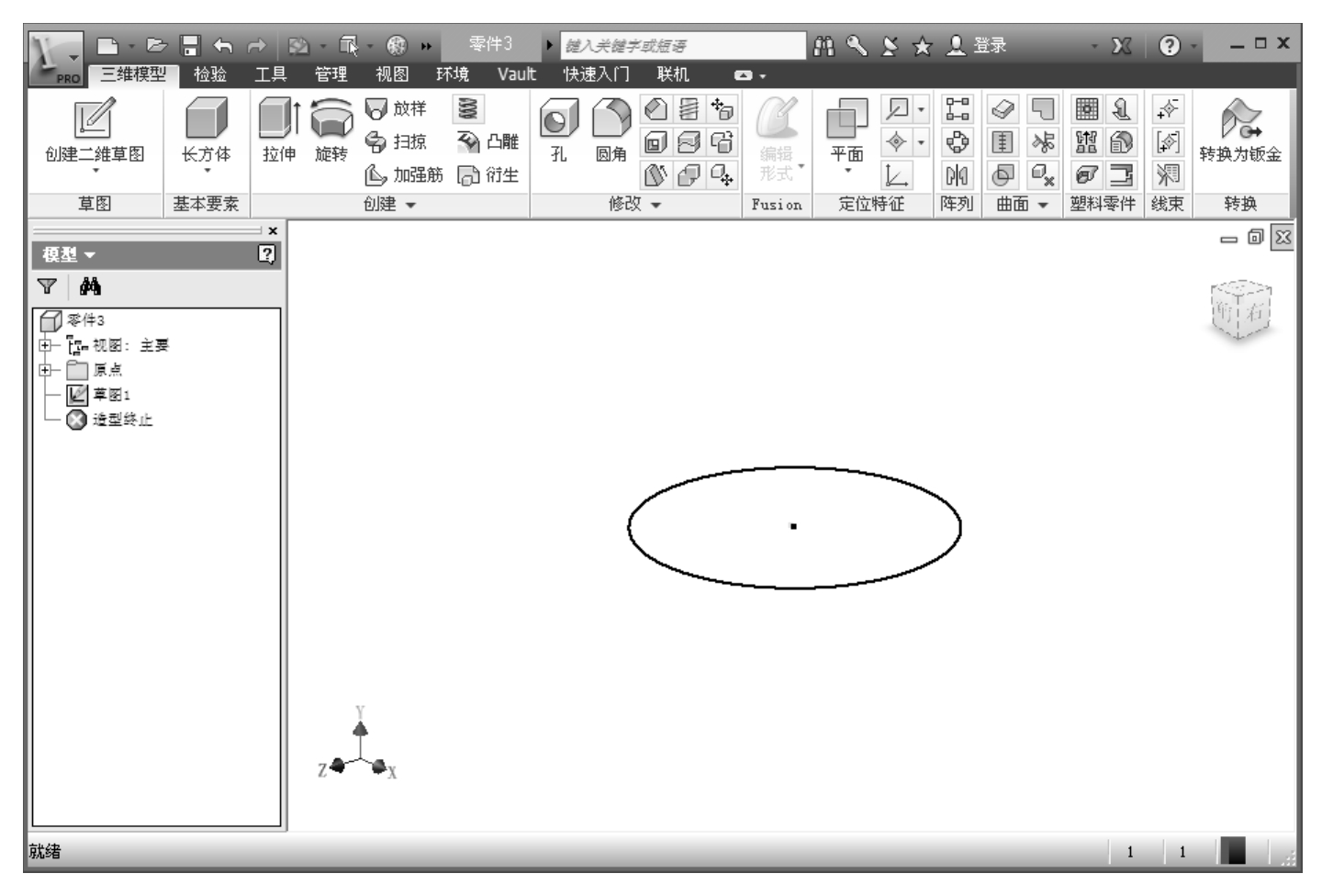
Task: Choose the Fillet (圆角) tool
Action: coord(611,120)
